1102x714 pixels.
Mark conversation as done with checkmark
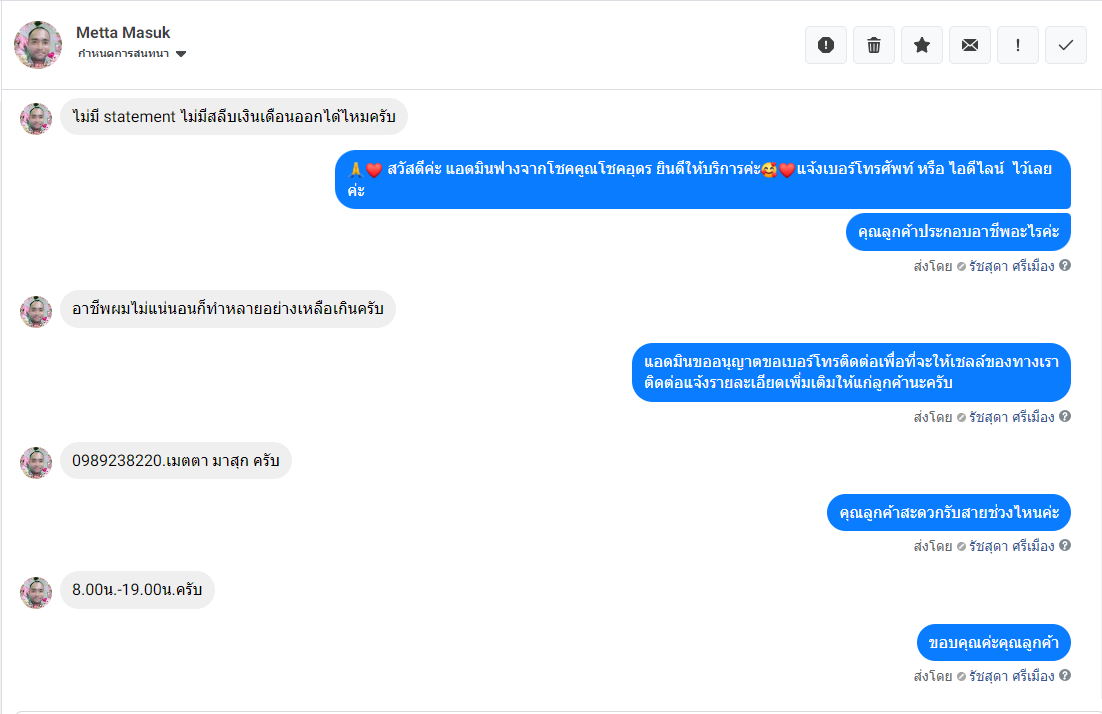click(1066, 45)
